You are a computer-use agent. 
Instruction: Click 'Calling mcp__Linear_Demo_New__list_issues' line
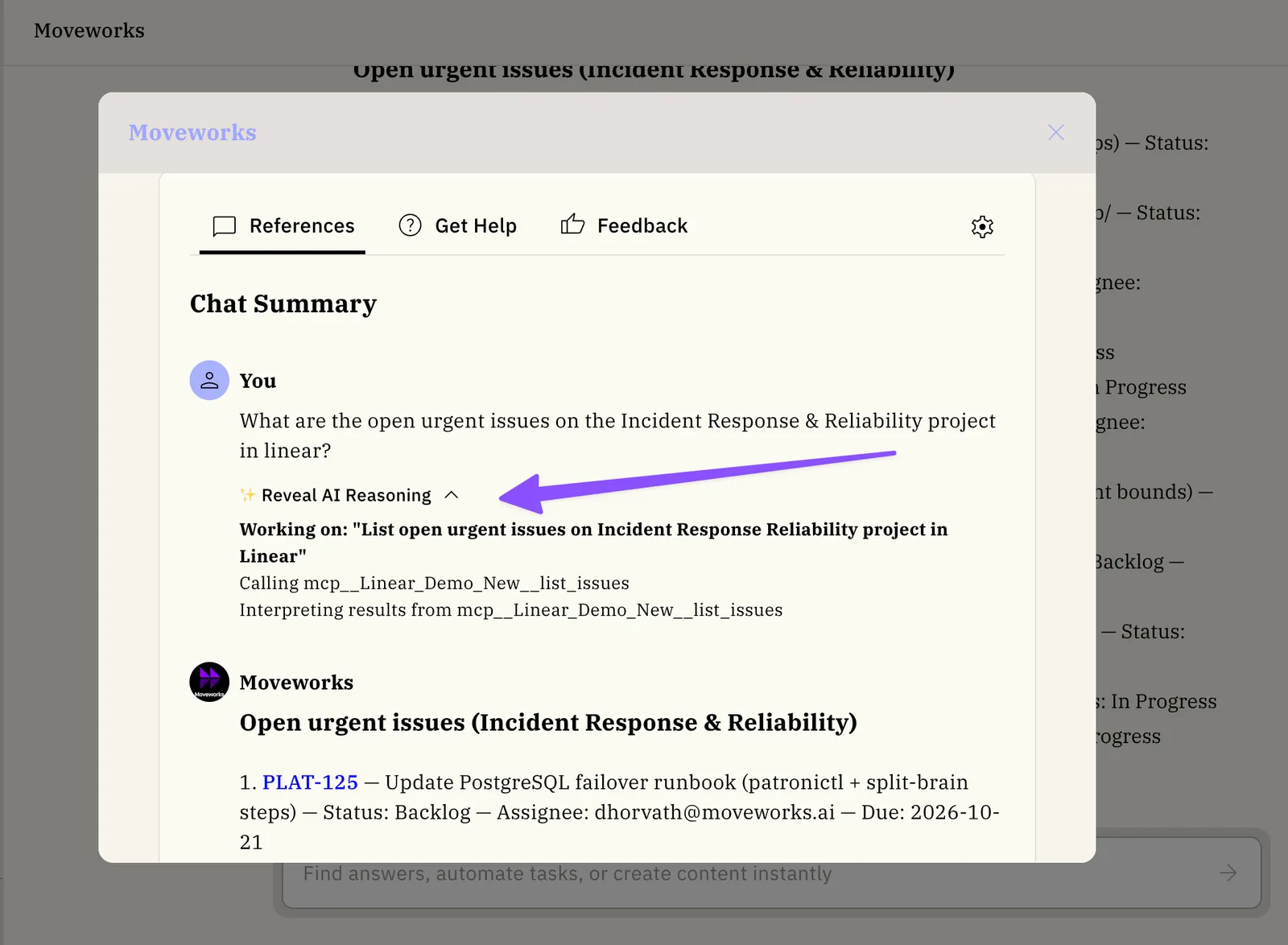435,583
